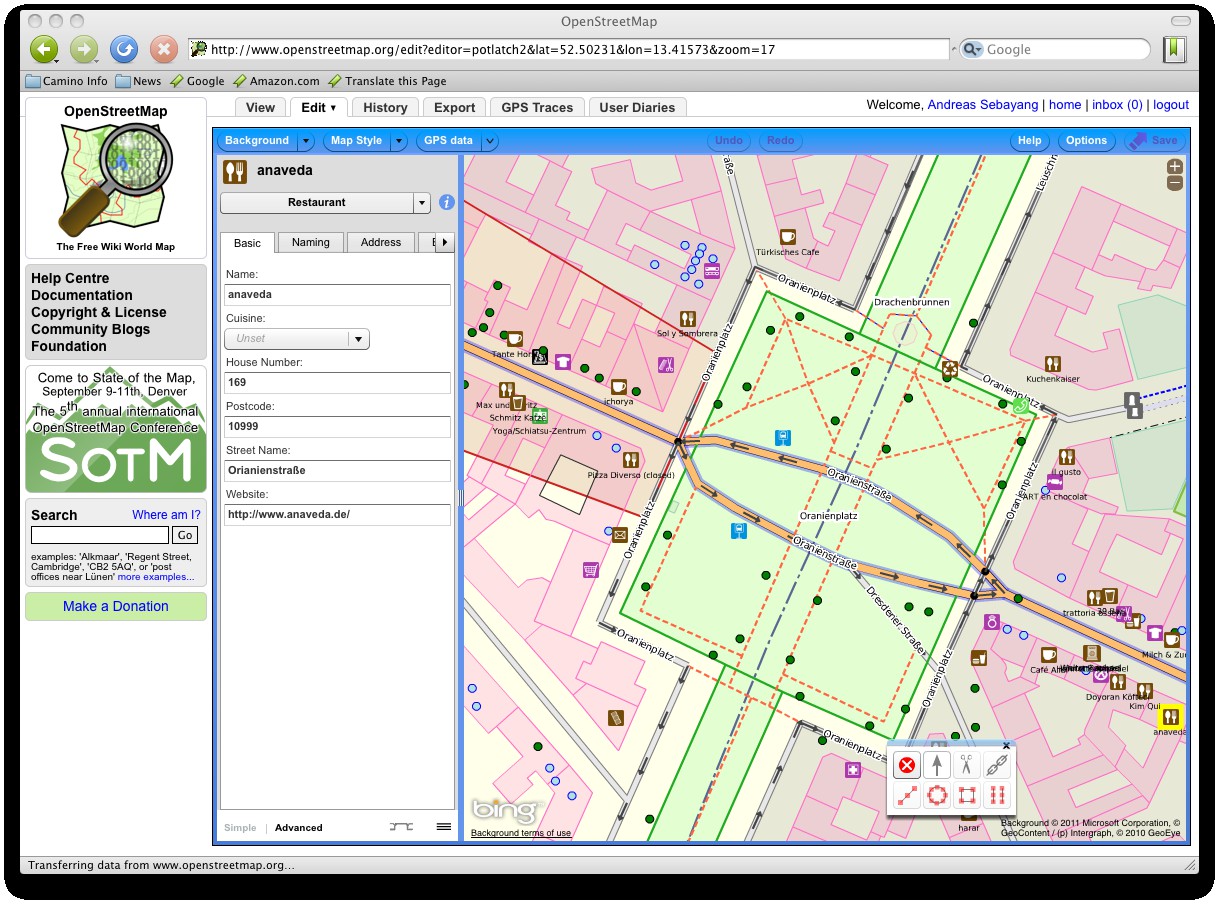Click the red delete button in toolbox
The image size is (1219, 904).
pyautogui.click(x=906, y=766)
